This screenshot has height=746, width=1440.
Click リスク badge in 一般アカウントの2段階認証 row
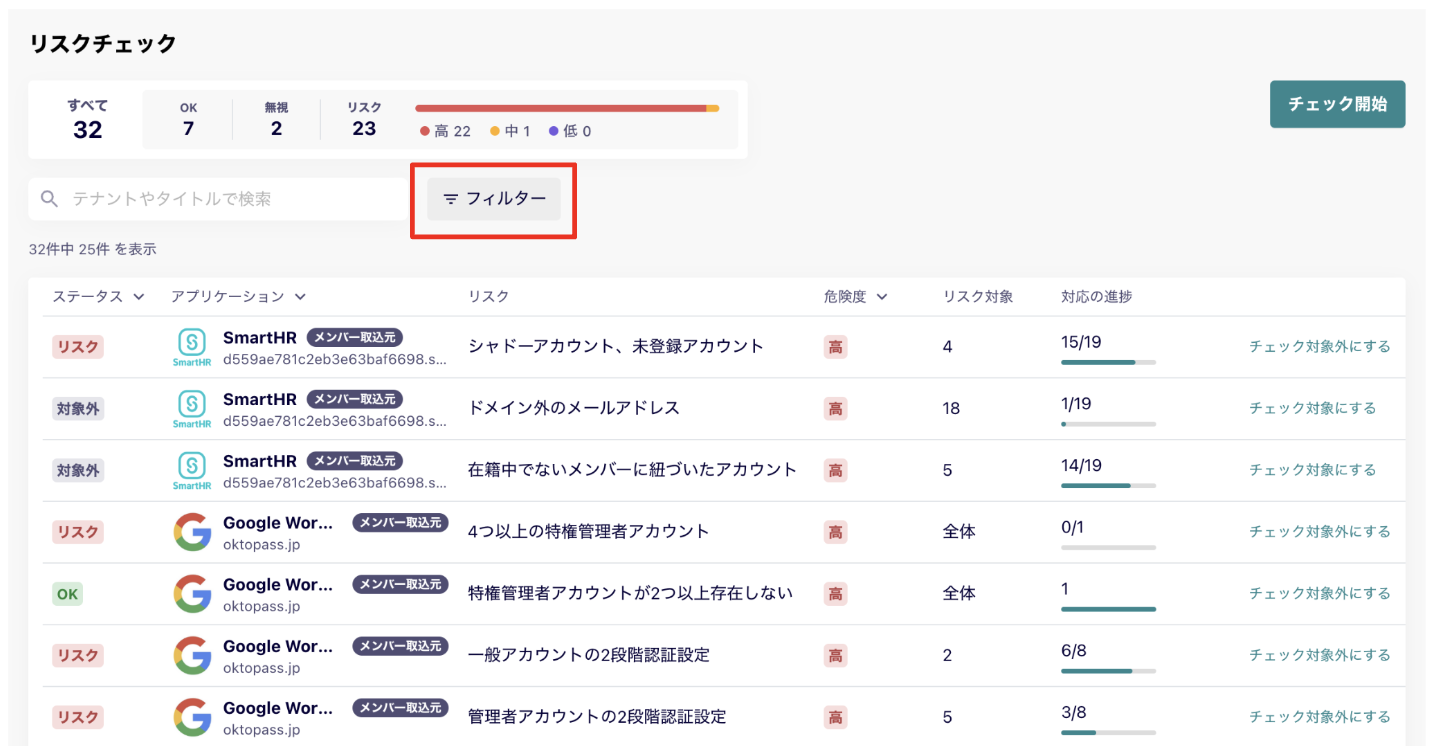click(78, 656)
